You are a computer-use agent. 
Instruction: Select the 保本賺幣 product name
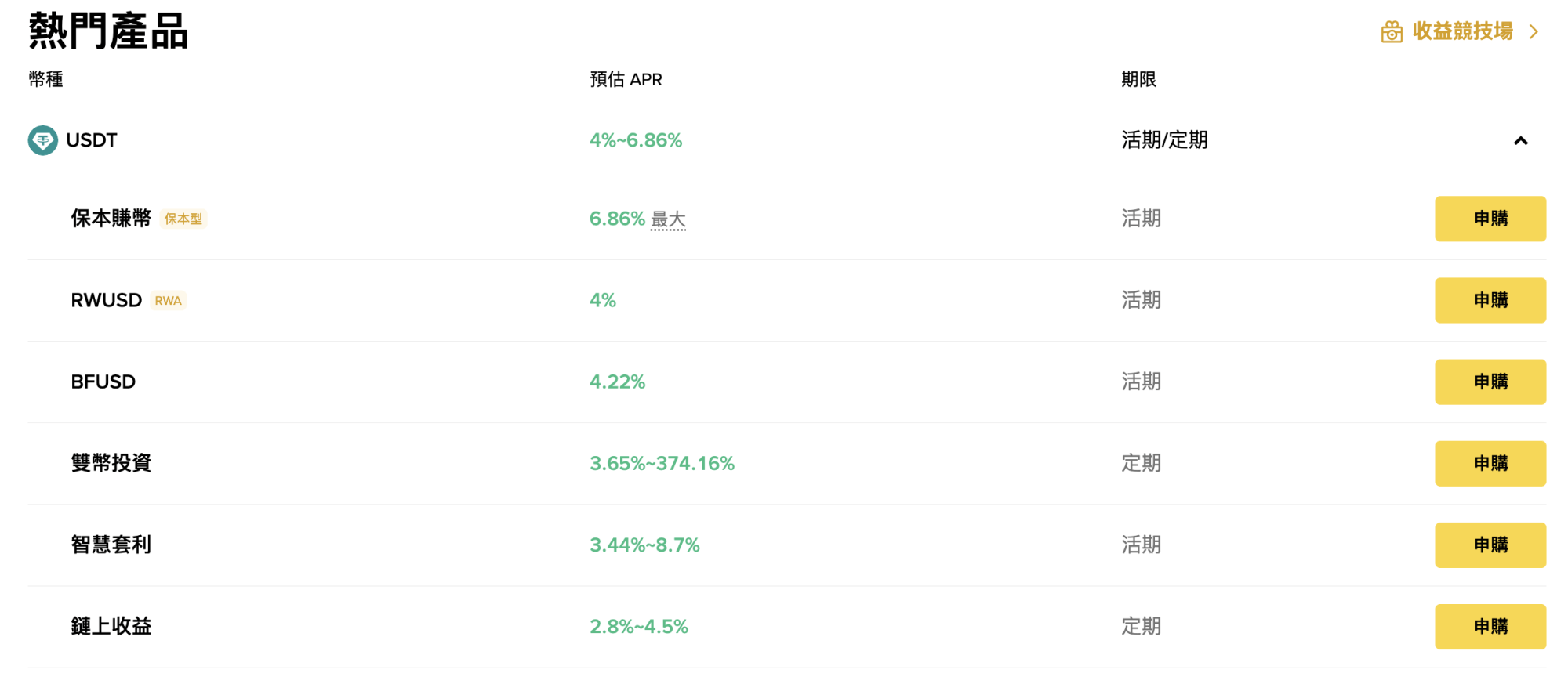pos(110,219)
